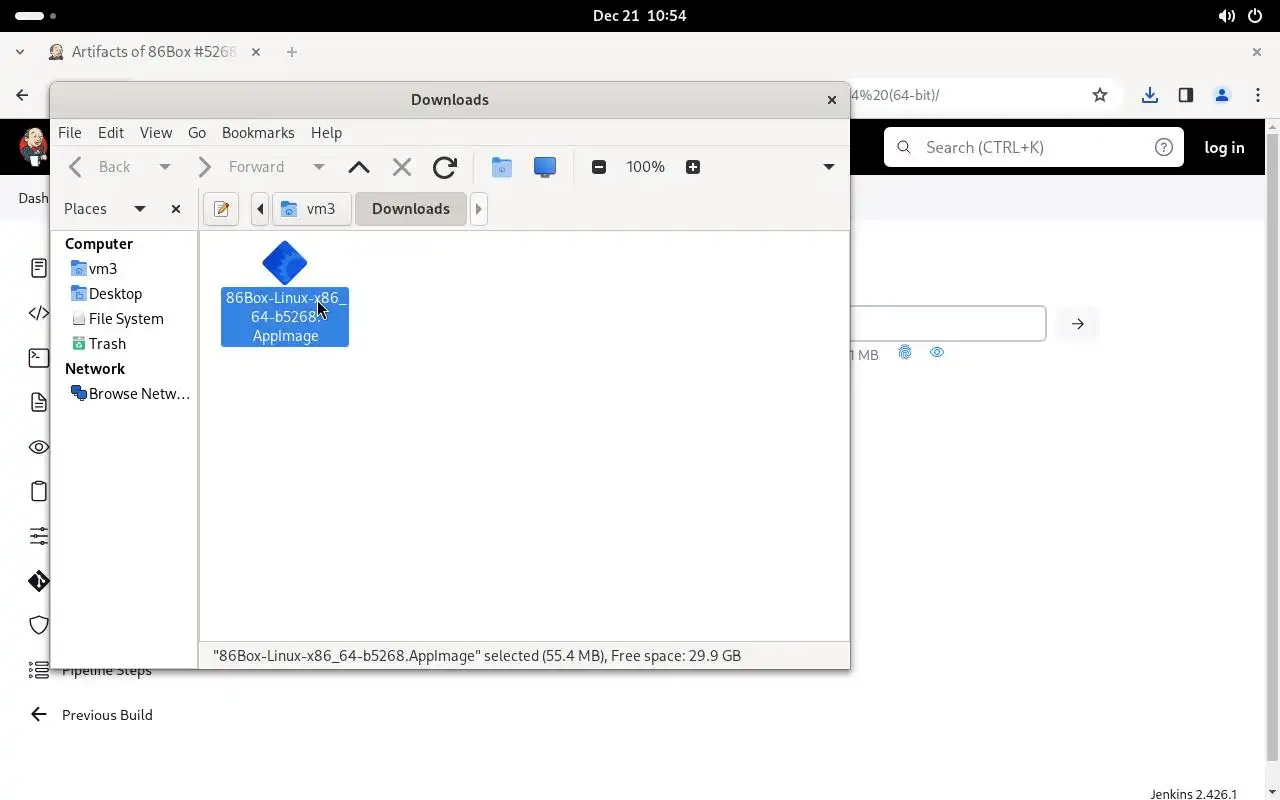Click the Jenkins search help icon
This screenshot has height=800, width=1280.
pos(1164,147)
